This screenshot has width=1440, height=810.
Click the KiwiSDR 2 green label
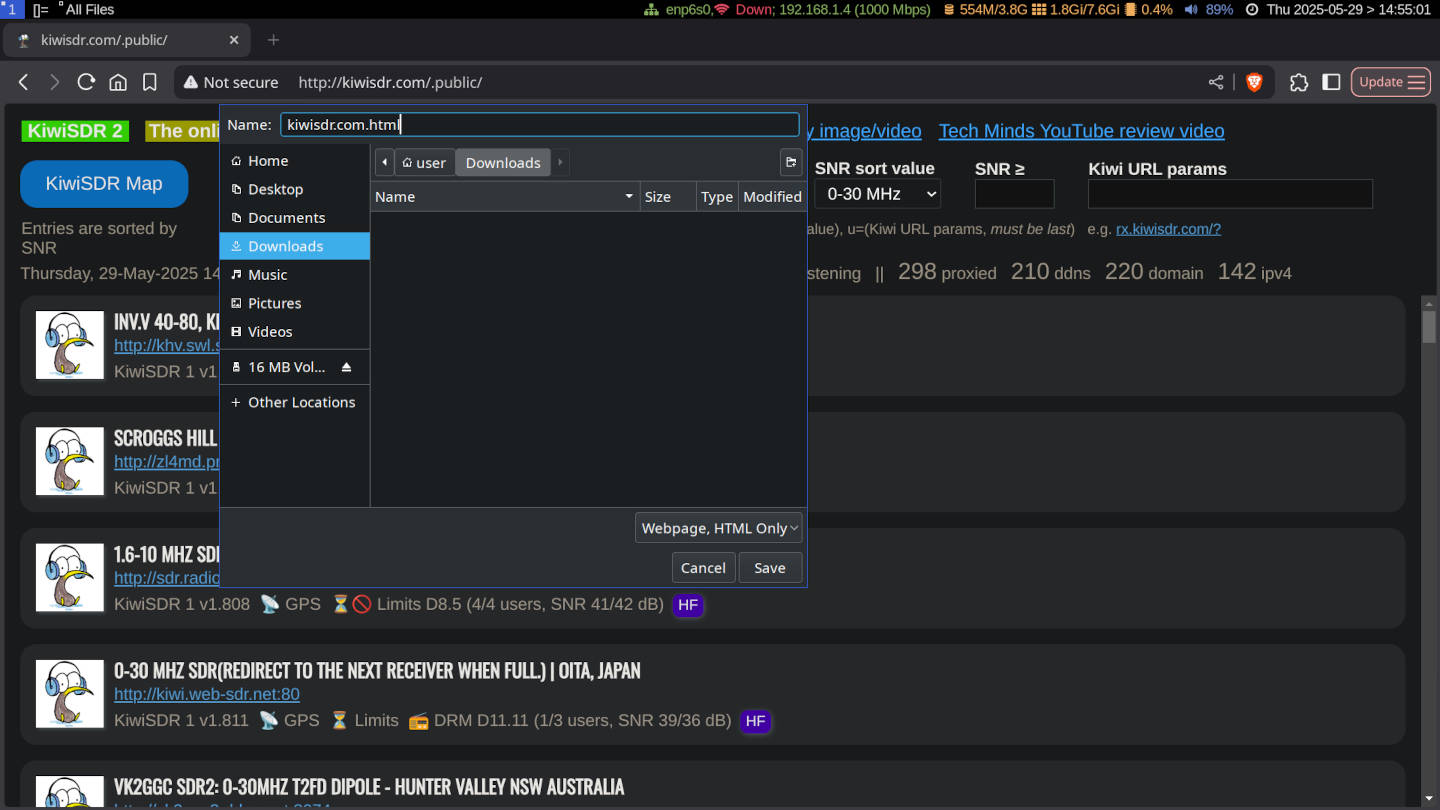[x=75, y=131]
